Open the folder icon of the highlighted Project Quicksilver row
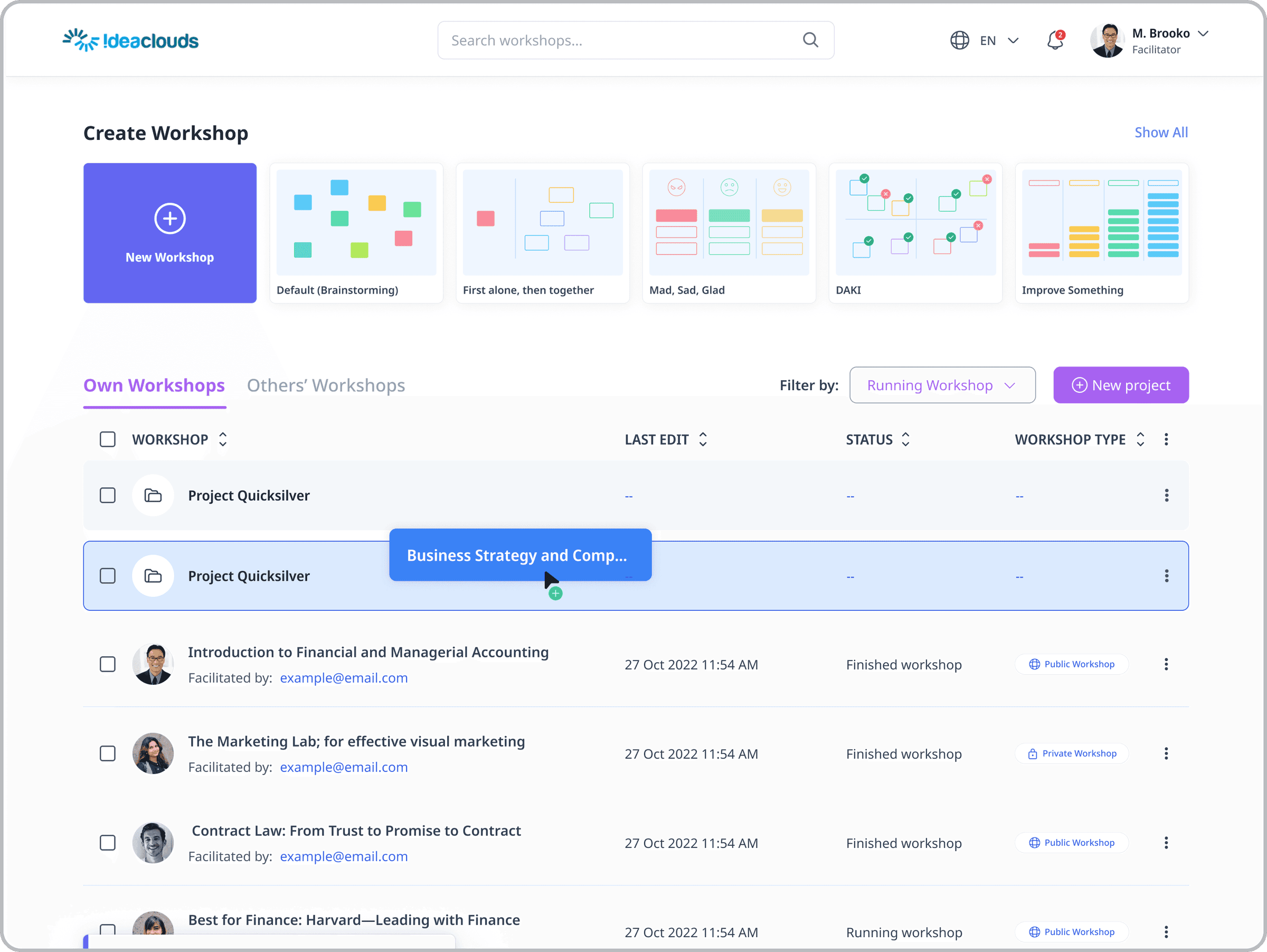 tap(153, 576)
